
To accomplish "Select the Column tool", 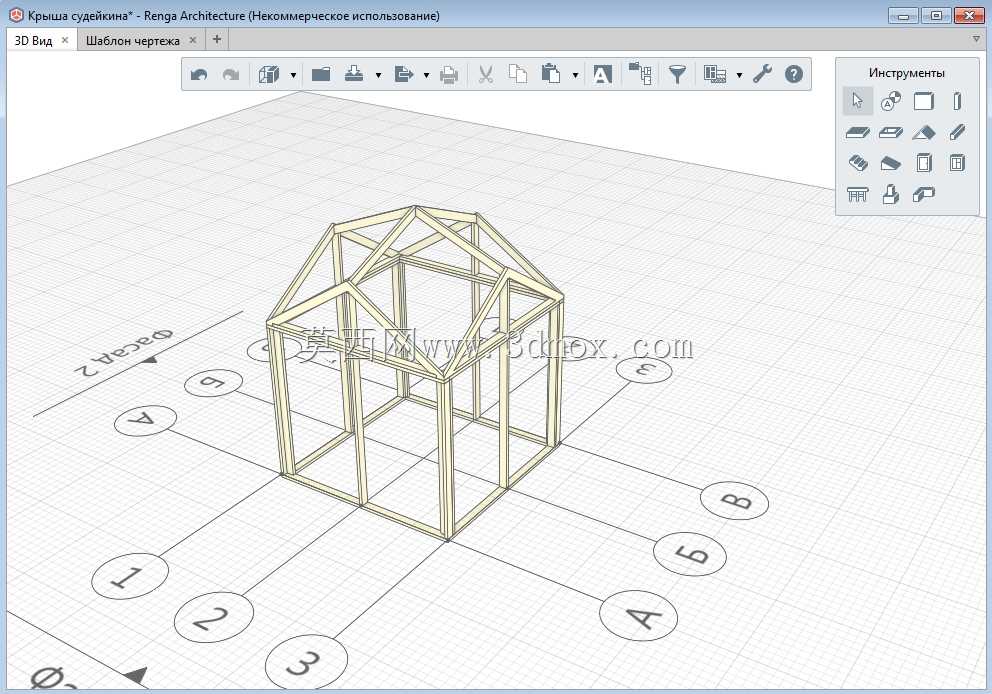I will [x=957, y=101].
